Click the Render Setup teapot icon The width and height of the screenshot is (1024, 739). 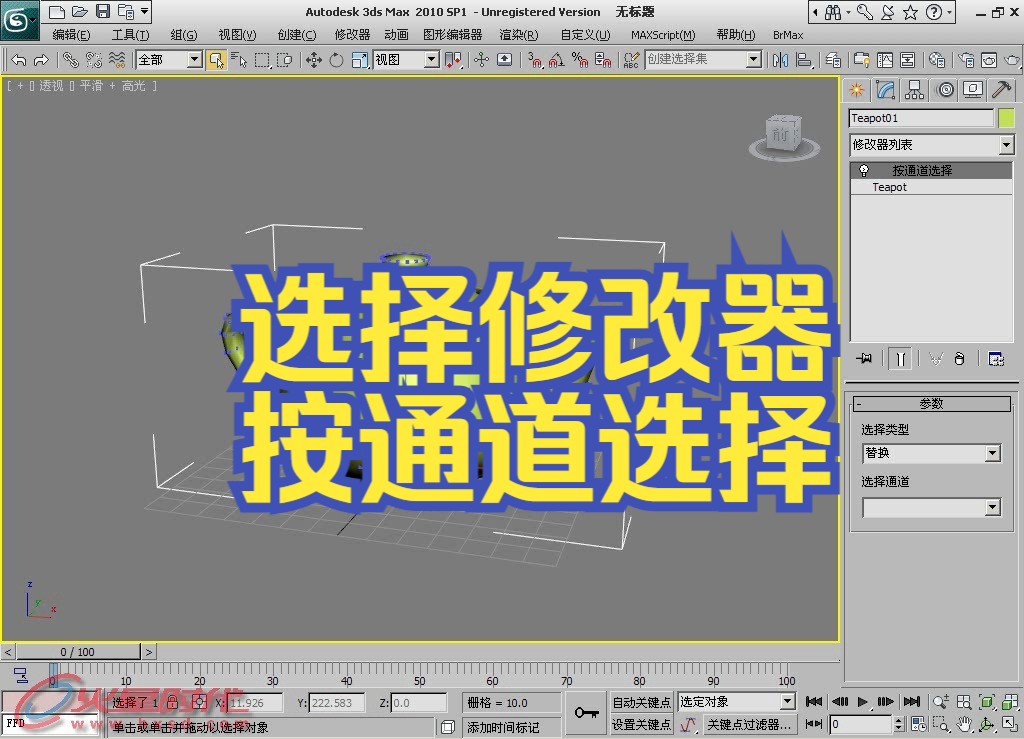[x=968, y=60]
